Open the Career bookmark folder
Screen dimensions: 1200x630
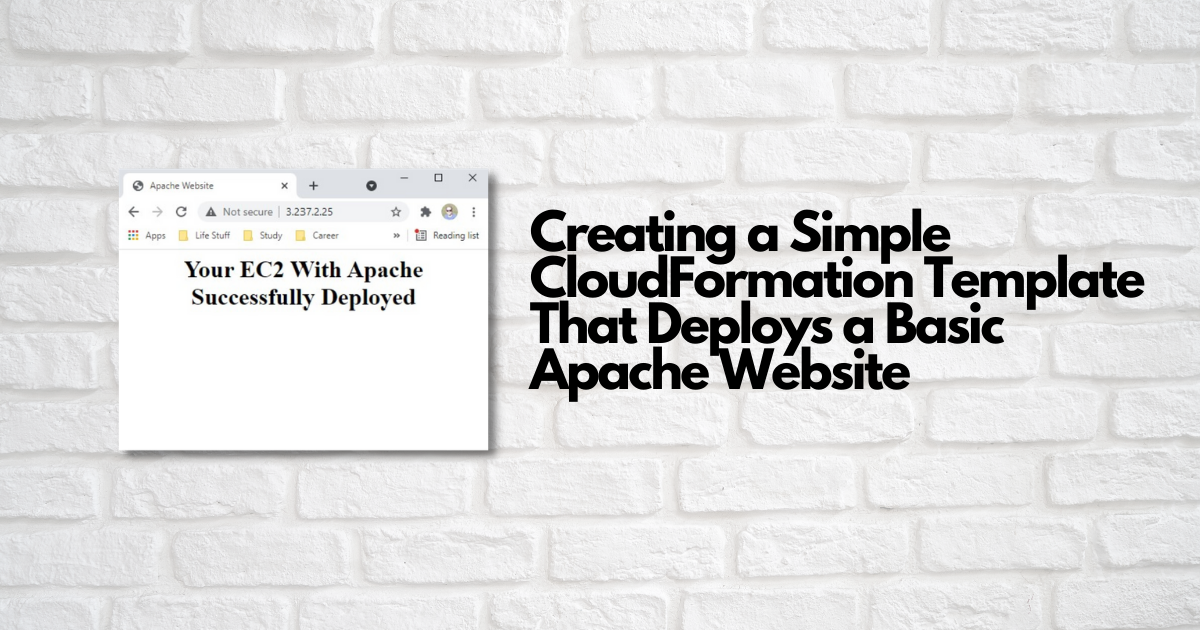pos(317,236)
